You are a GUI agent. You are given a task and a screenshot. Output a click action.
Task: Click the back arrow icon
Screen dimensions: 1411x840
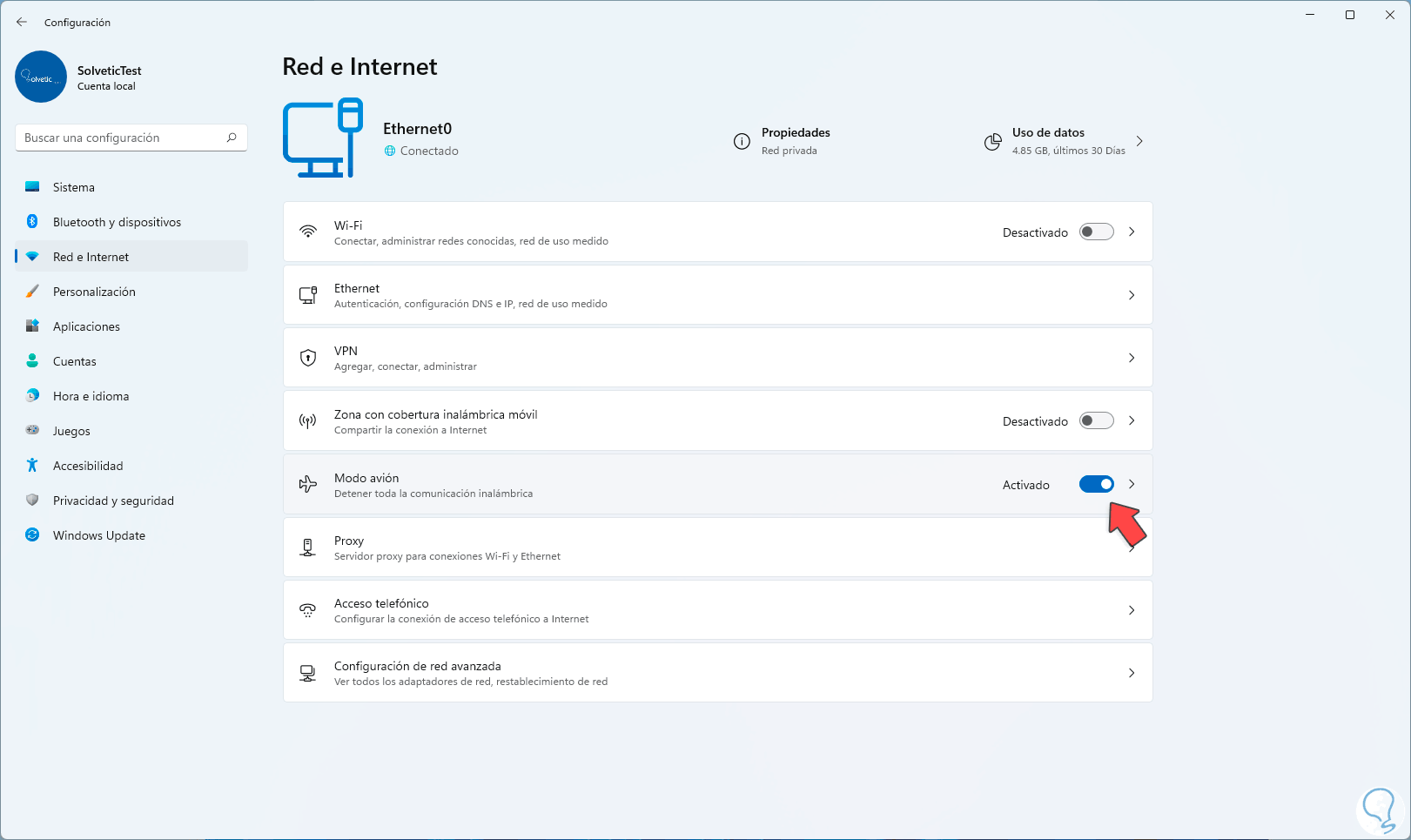pyautogui.click(x=22, y=22)
